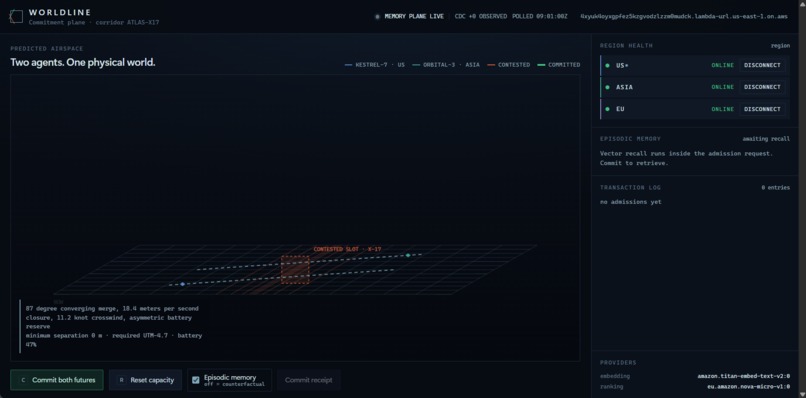Click the contested slot X-17 box
Screen dimensions: 806x398
[x=295, y=269]
